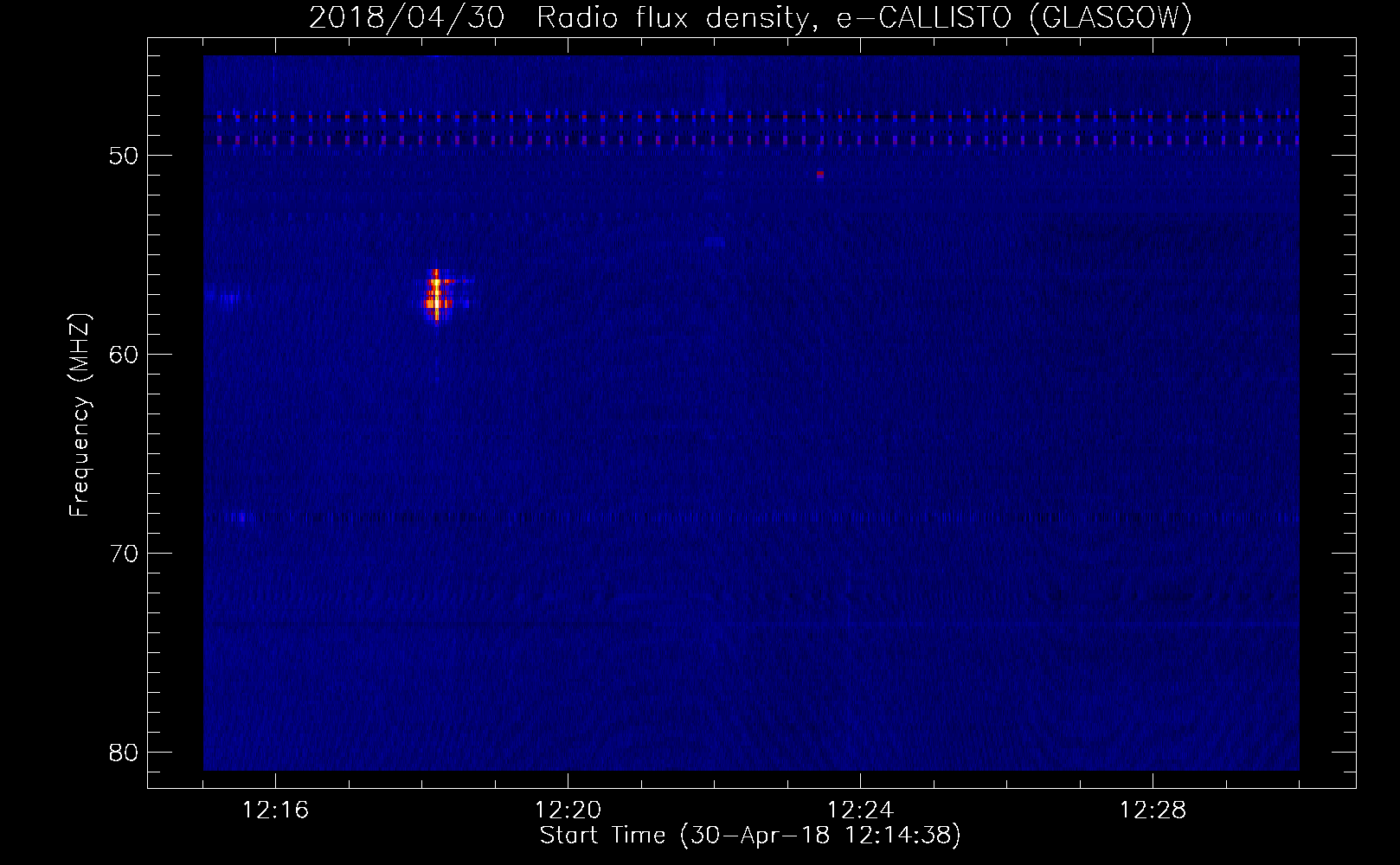1400x865 pixels.
Task: Click the isolated red pixel near 51 MHz
Action: (x=820, y=175)
